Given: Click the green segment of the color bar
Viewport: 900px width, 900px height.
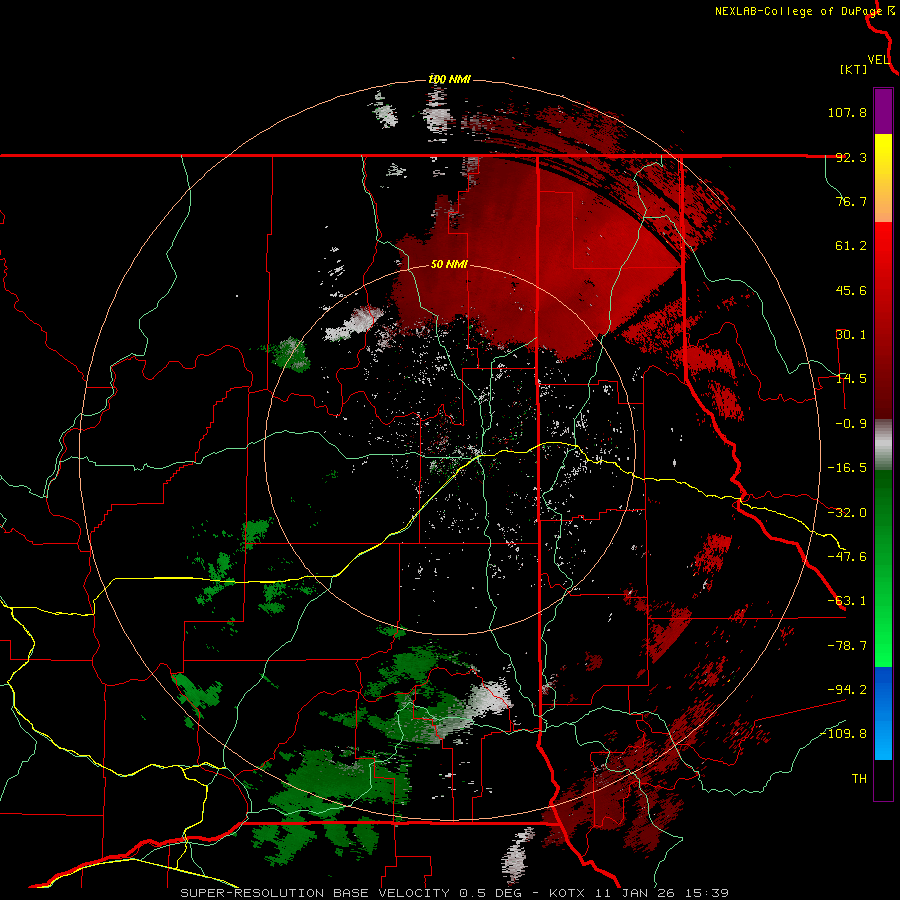Looking at the screenshot, I should tap(883, 568).
